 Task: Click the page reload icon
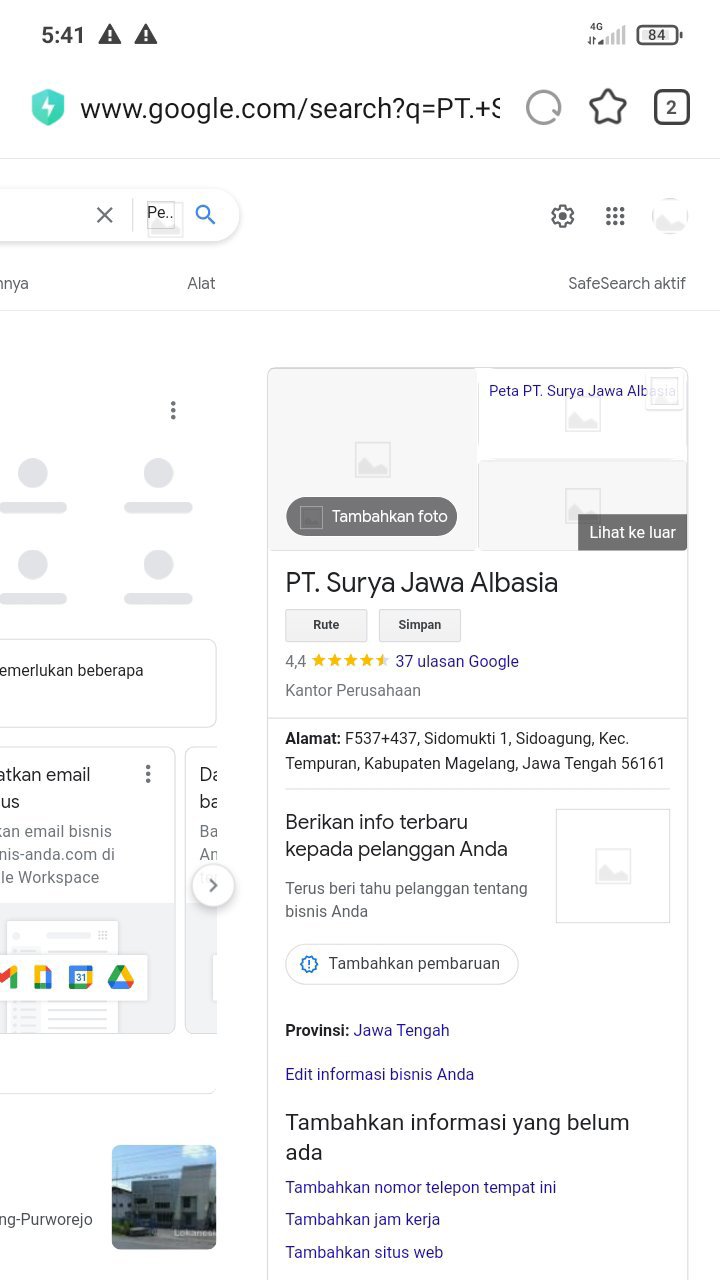coord(544,108)
